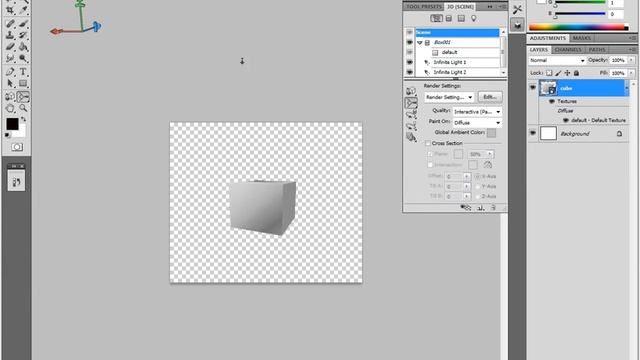The image size is (640, 360).
Task: Select the Eraser tool
Action: pyautogui.click(x=10, y=47)
